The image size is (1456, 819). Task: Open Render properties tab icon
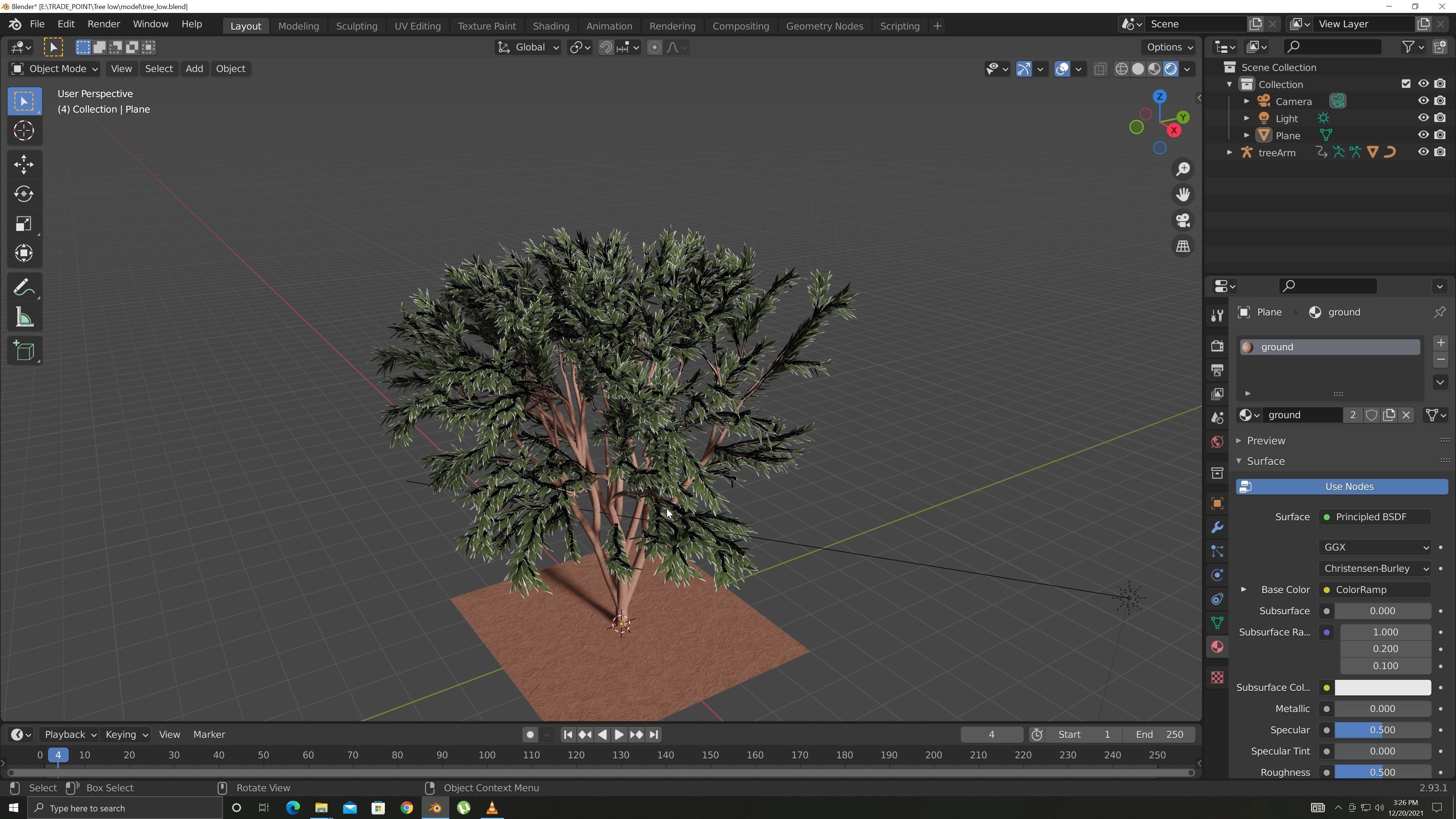coord(1217,346)
